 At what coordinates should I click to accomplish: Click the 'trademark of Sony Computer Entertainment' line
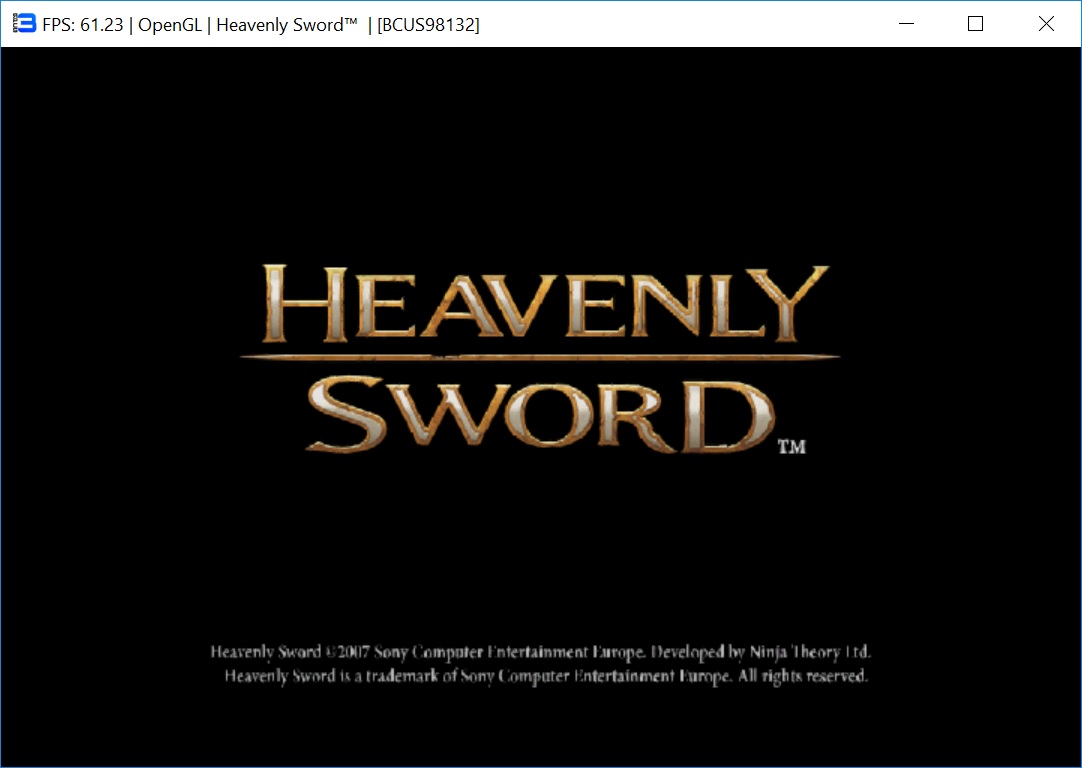click(x=546, y=676)
